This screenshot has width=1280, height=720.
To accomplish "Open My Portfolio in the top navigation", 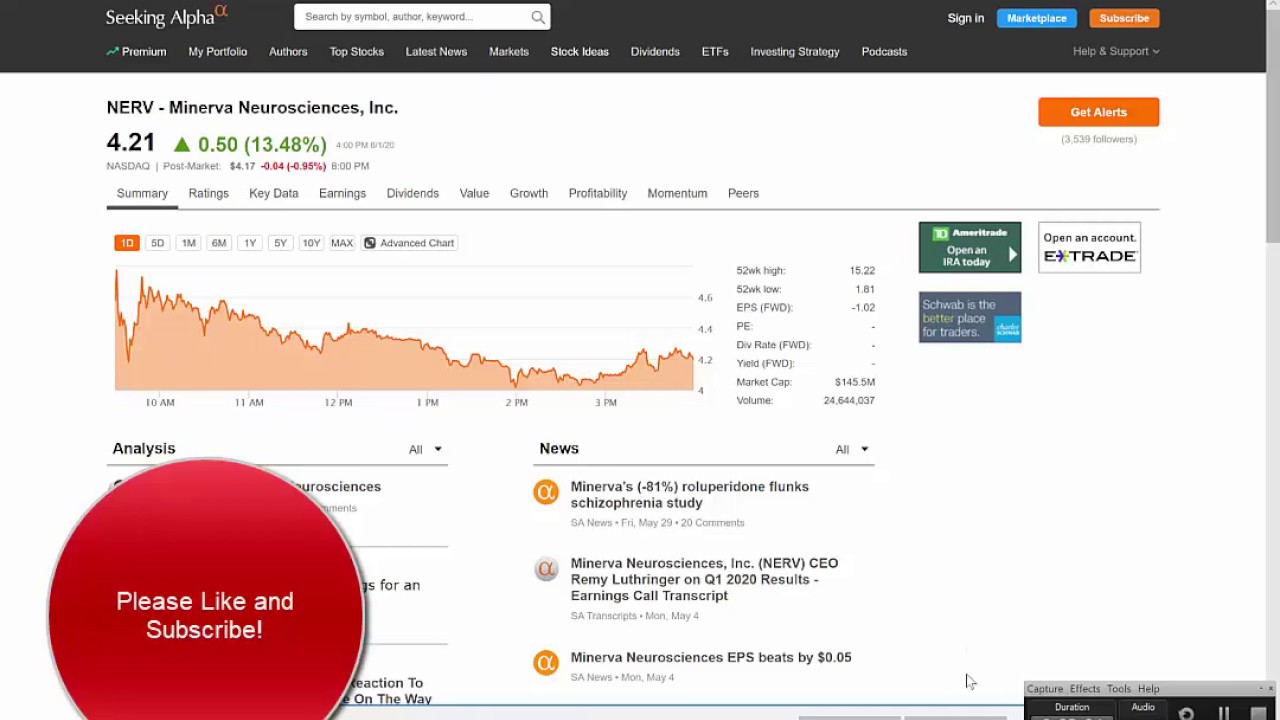I will (218, 52).
